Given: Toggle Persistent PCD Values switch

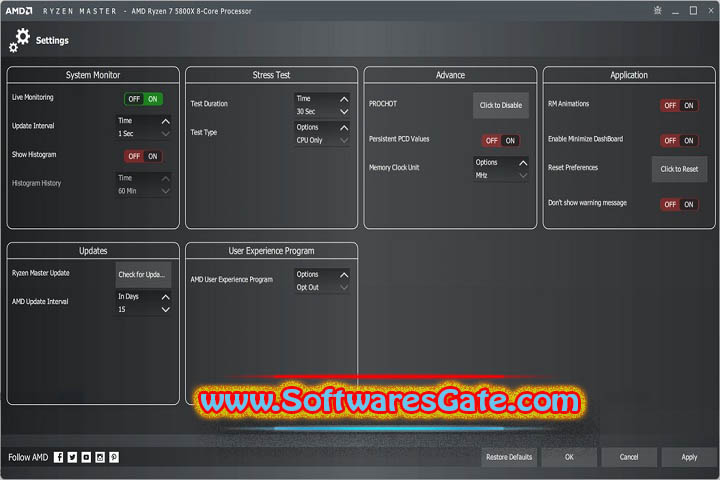Looking at the screenshot, I should pyautogui.click(x=501, y=141).
